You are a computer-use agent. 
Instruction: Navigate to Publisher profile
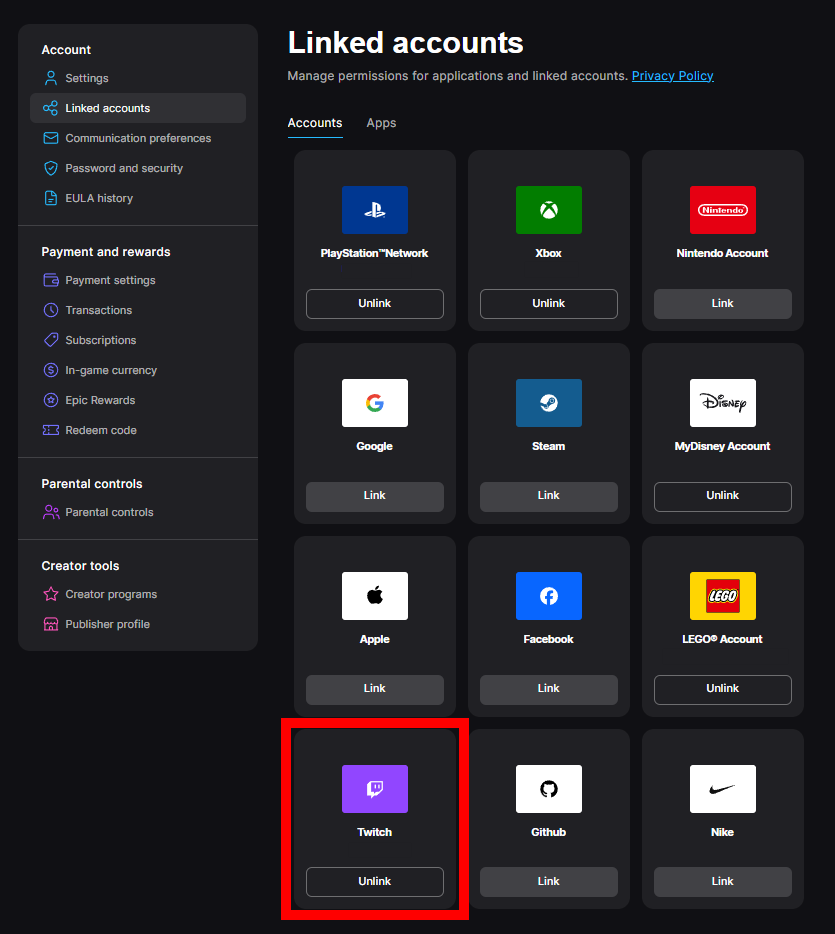[x=107, y=624]
